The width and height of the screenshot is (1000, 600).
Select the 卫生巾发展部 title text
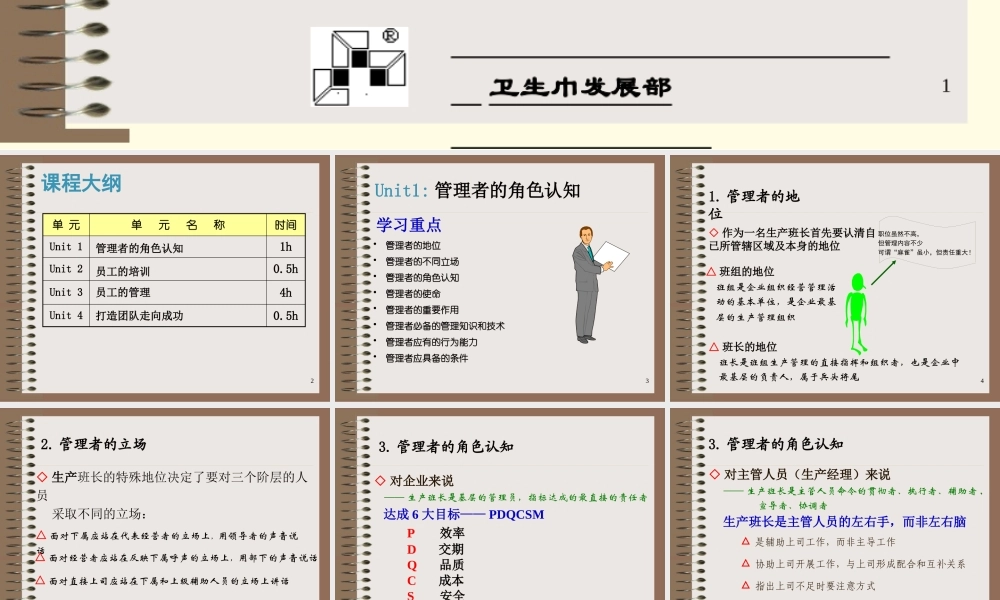580,87
